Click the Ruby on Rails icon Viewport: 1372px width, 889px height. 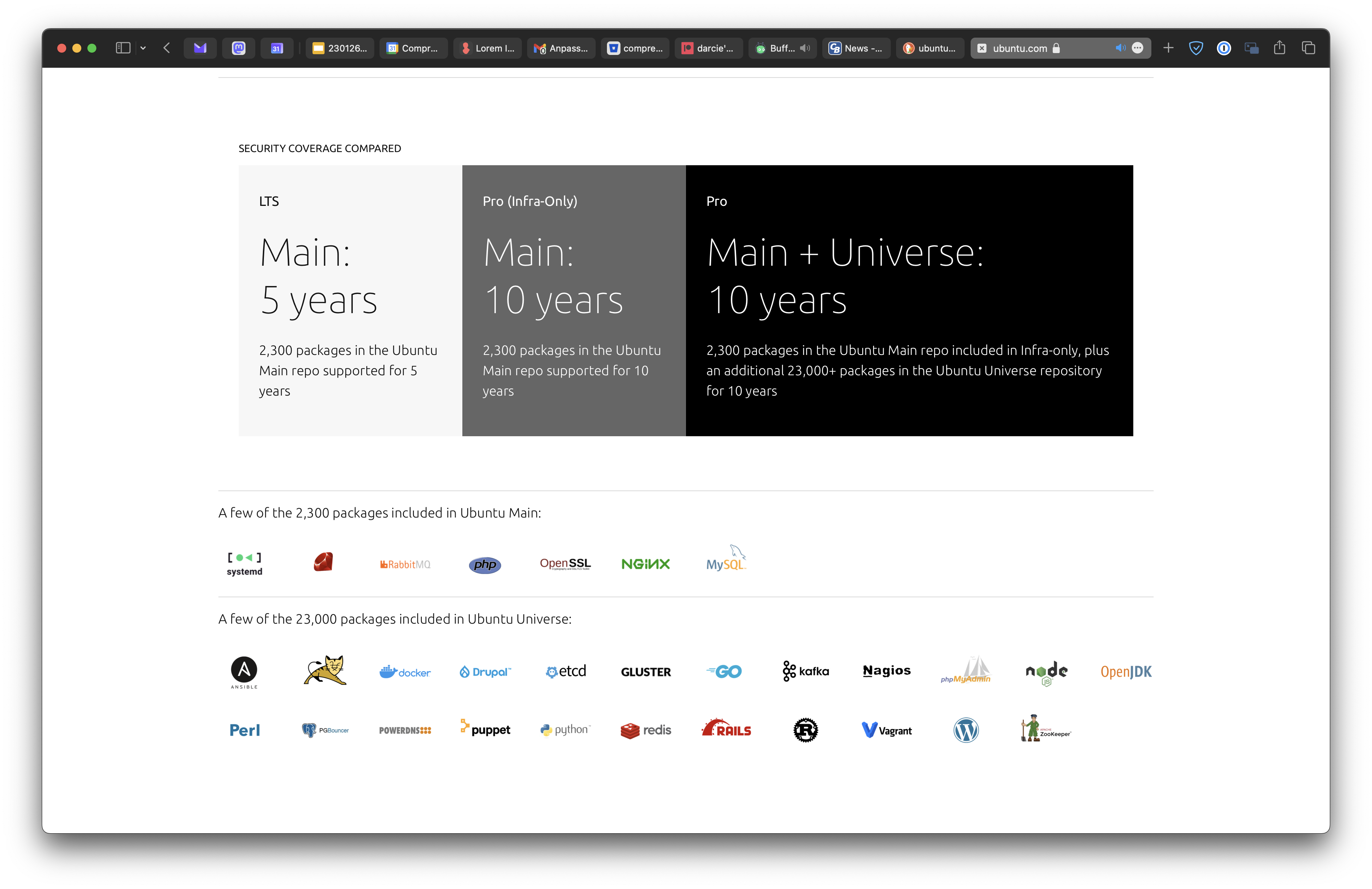726,729
